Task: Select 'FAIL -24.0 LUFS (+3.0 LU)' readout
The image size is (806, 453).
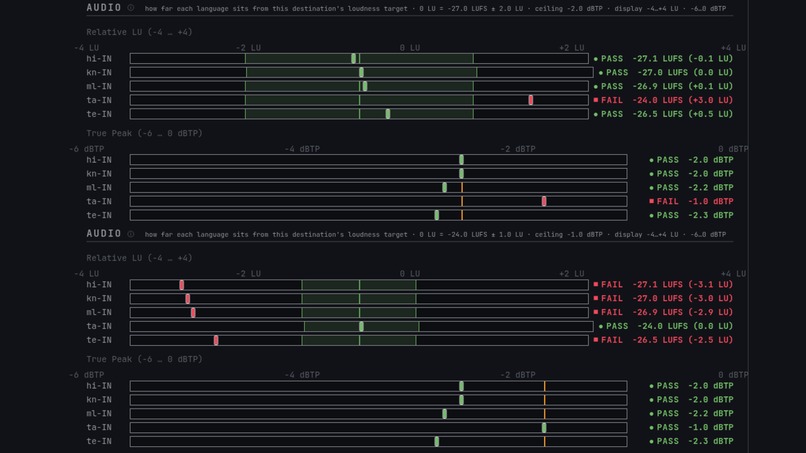Action: (x=663, y=100)
